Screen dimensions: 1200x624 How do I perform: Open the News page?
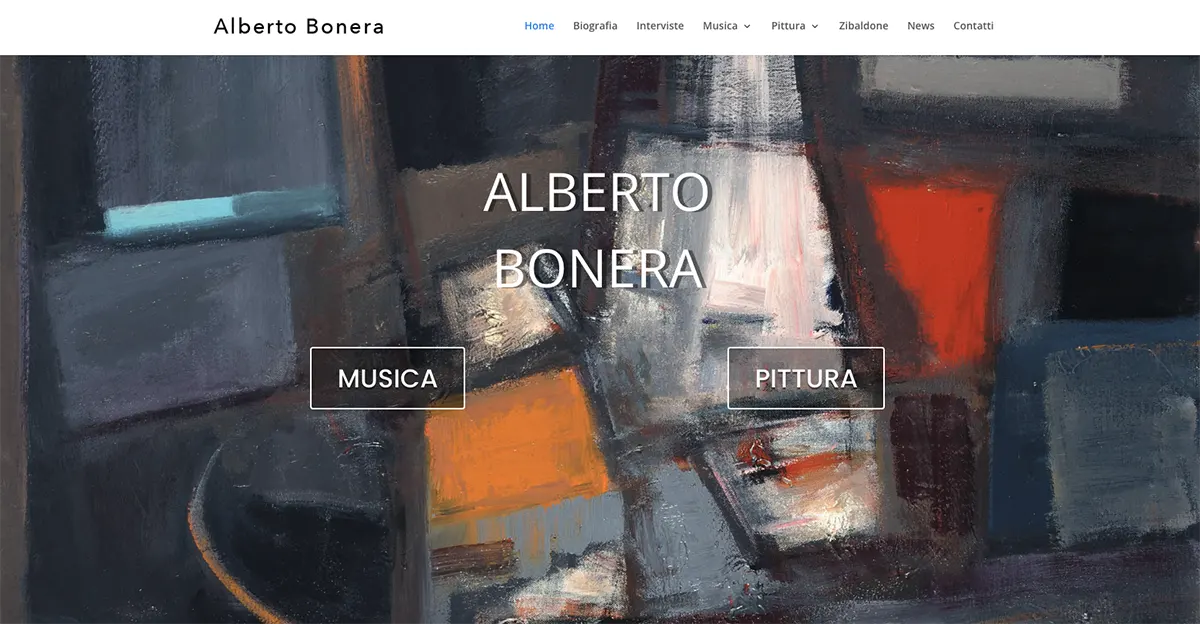tap(921, 26)
